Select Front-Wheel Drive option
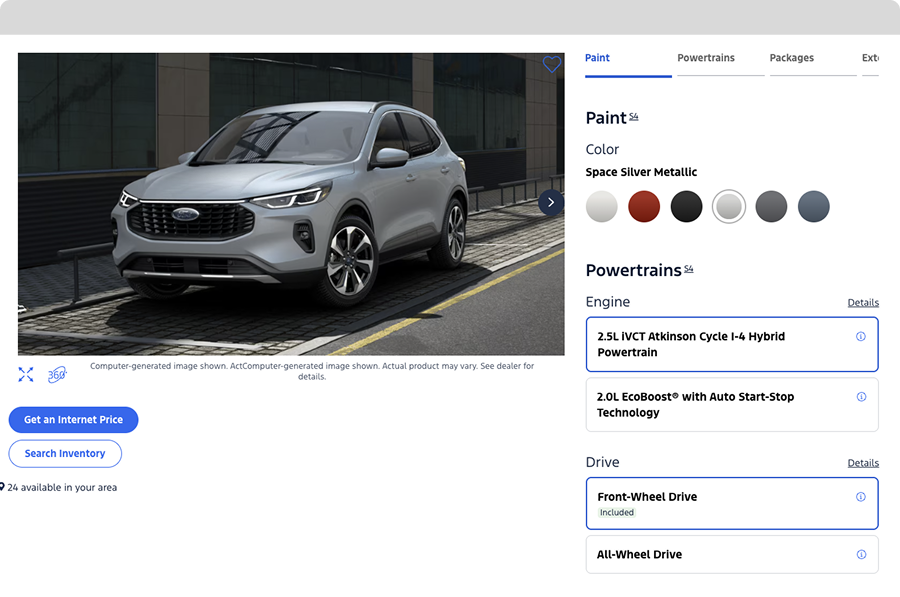 [732, 503]
